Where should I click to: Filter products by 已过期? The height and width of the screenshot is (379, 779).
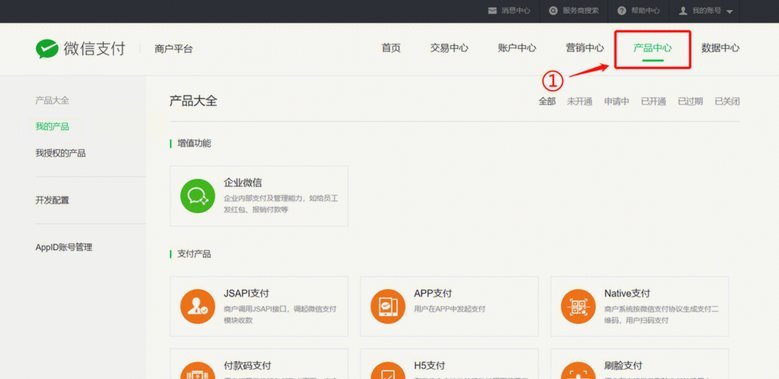tap(690, 101)
